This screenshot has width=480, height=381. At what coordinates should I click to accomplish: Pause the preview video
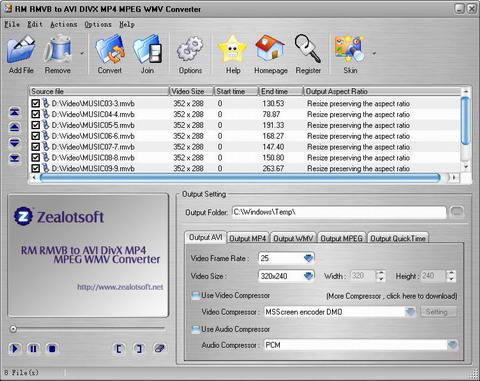click(33, 349)
